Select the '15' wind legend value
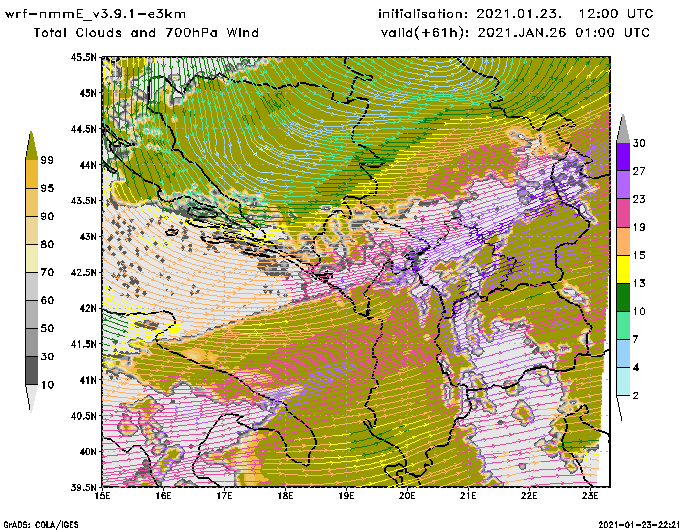Image resolution: width=700 pixels, height=530 pixels. point(639,255)
